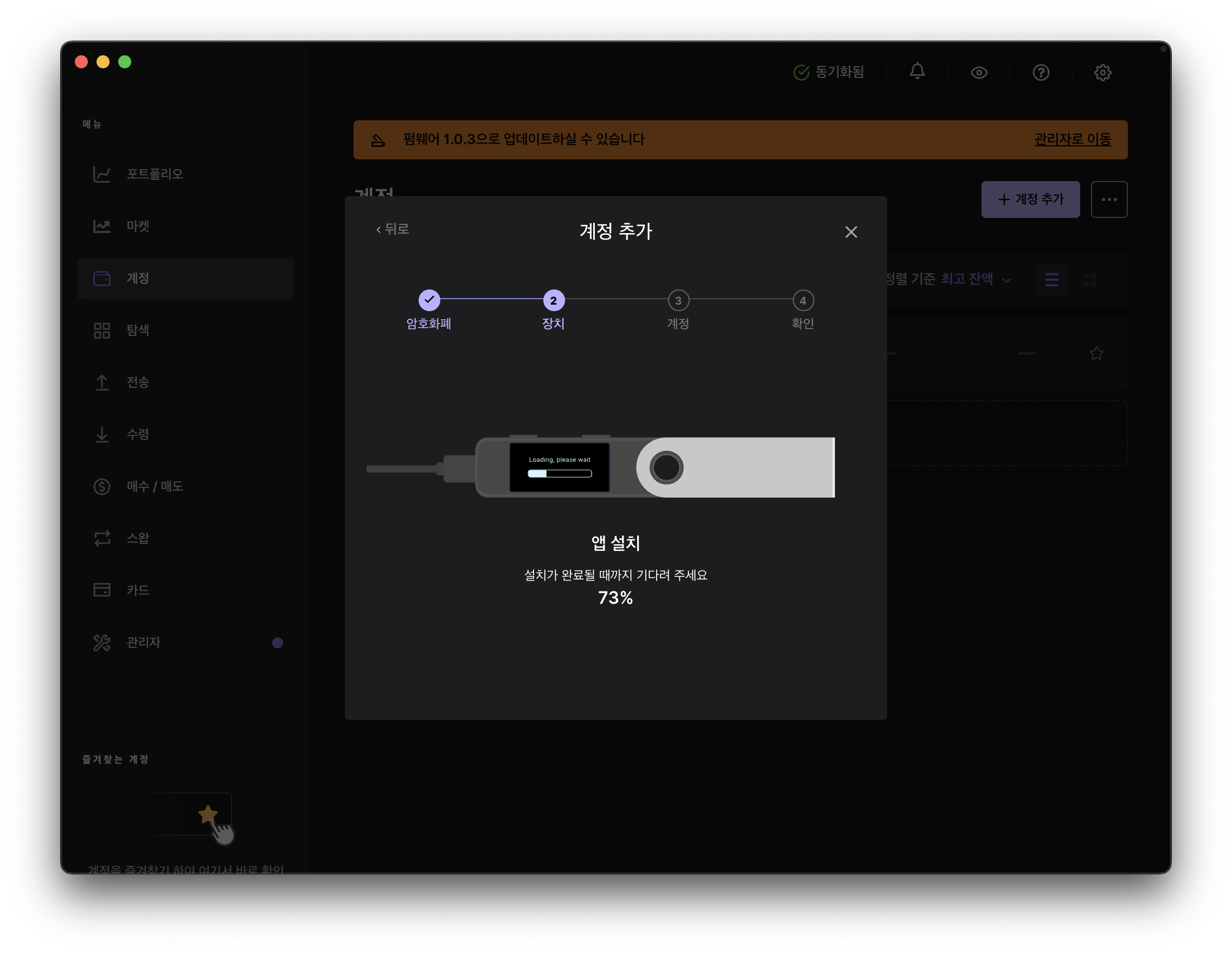Click the ‹ 뒤로 back button
Image resolution: width=1232 pixels, height=954 pixels.
(x=393, y=229)
